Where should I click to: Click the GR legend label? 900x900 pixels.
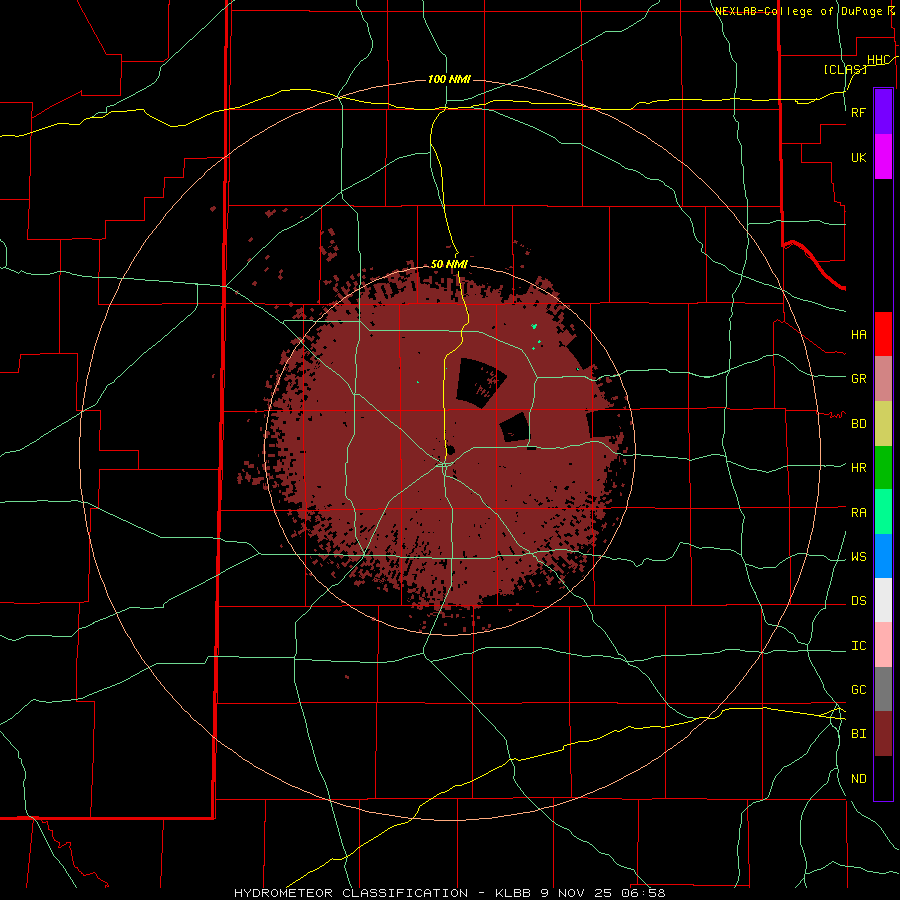859,379
